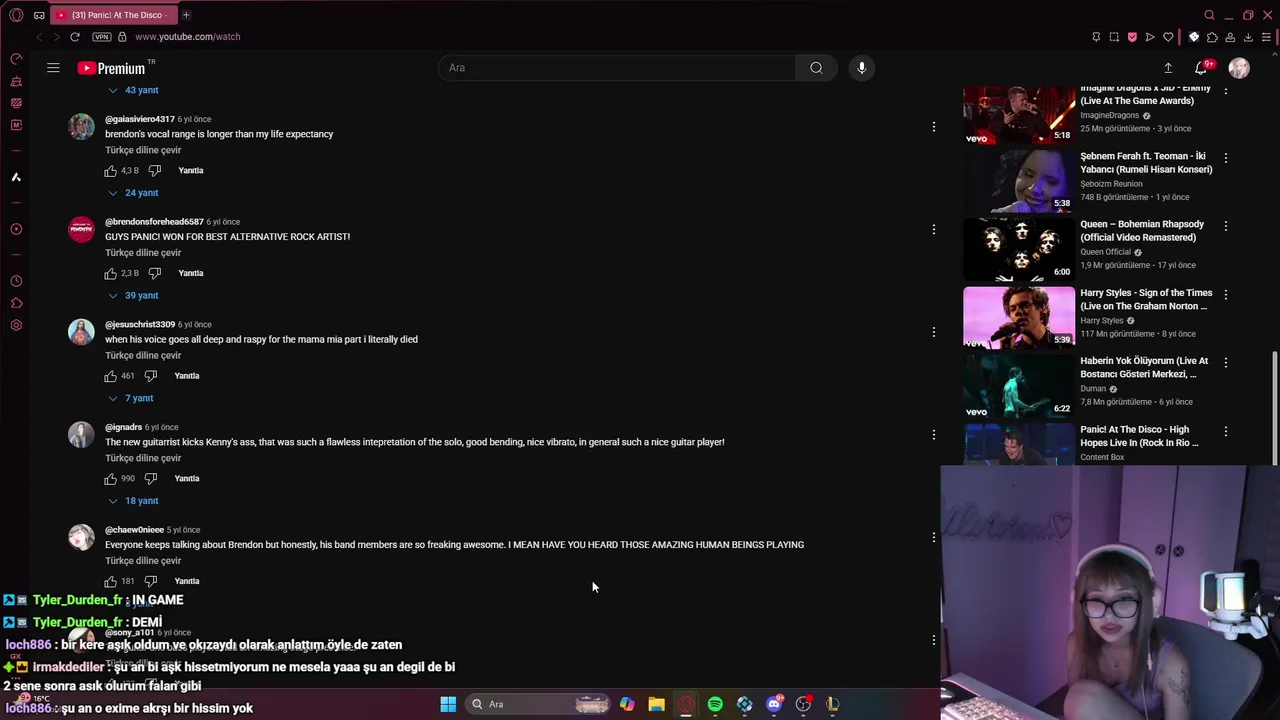Screen dimensions: 1280x720
Task: Open Aria AI in the Opera sidebar
Action: pos(16,177)
